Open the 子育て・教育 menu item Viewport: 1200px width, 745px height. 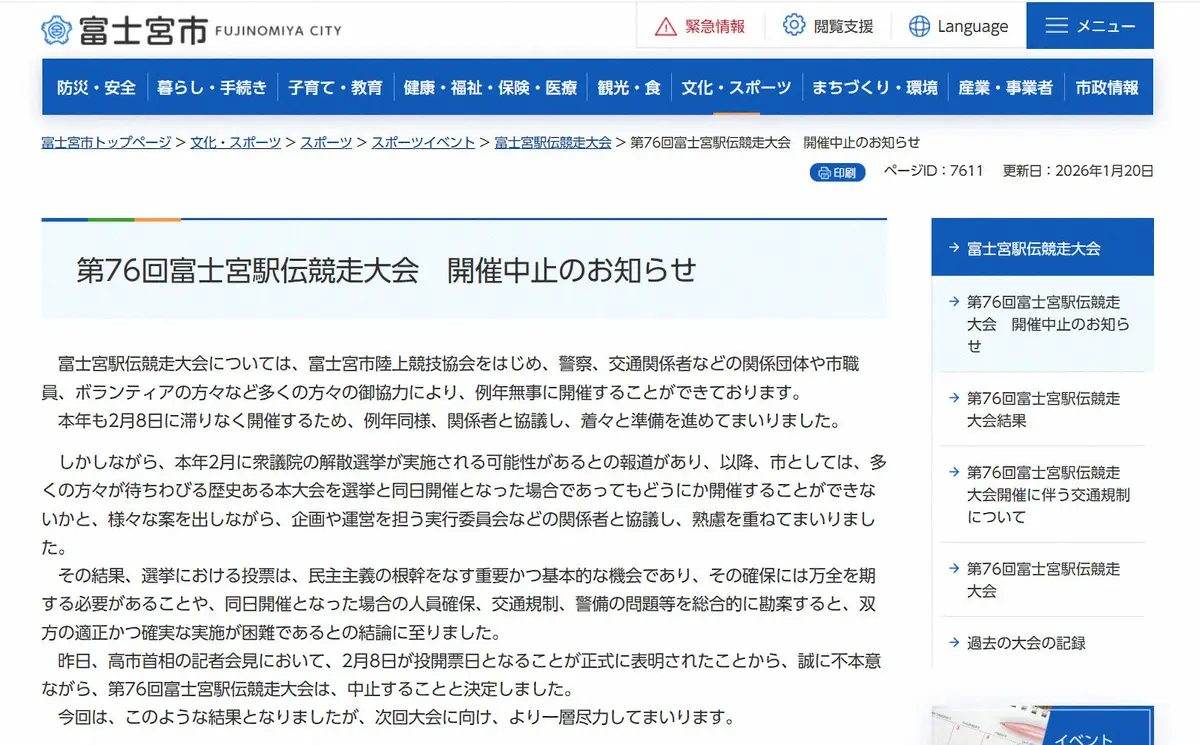(x=335, y=88)
